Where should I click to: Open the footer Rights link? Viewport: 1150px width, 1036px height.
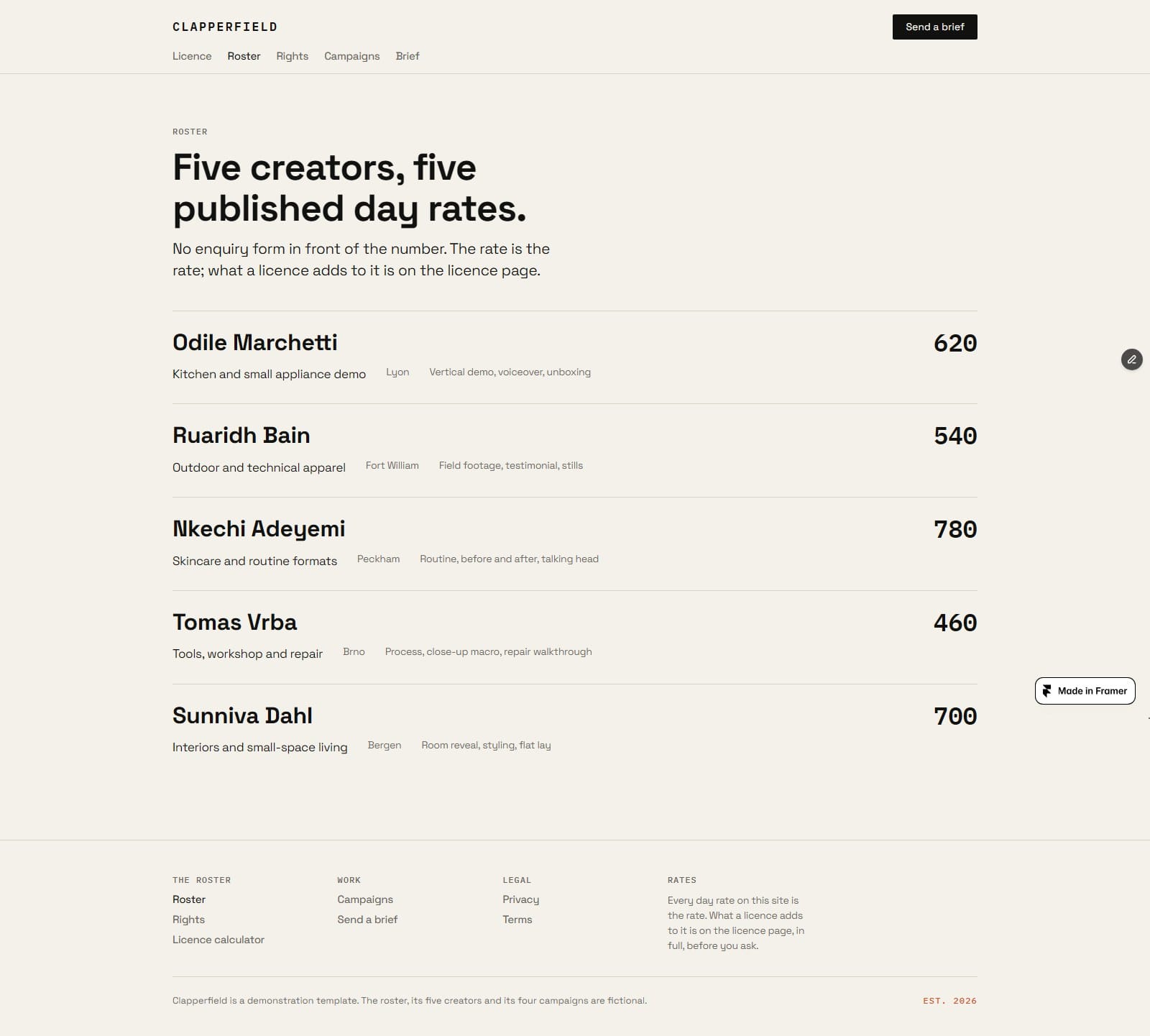point(188,920)
